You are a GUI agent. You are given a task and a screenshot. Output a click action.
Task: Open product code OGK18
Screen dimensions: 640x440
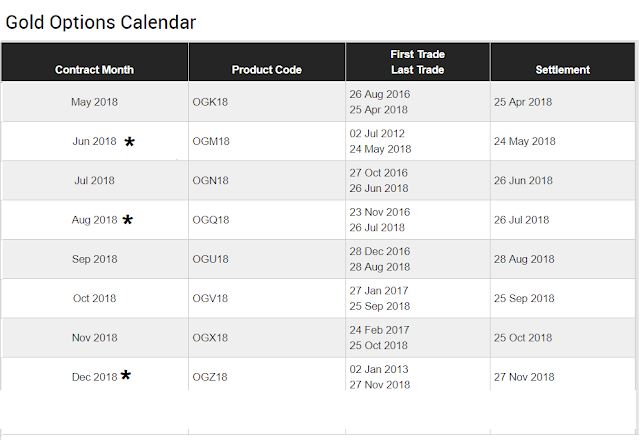(211, 102)
